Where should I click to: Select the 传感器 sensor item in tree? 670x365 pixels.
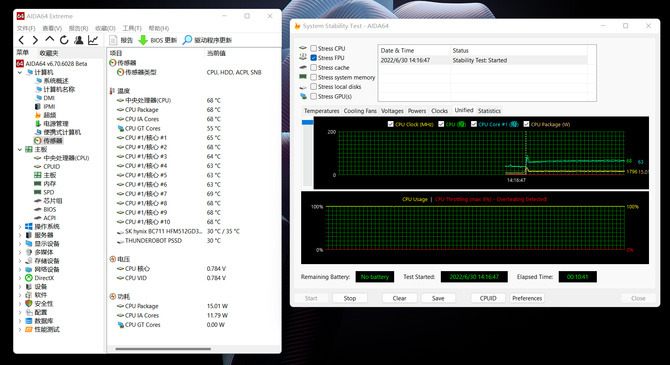pos(48,141)
